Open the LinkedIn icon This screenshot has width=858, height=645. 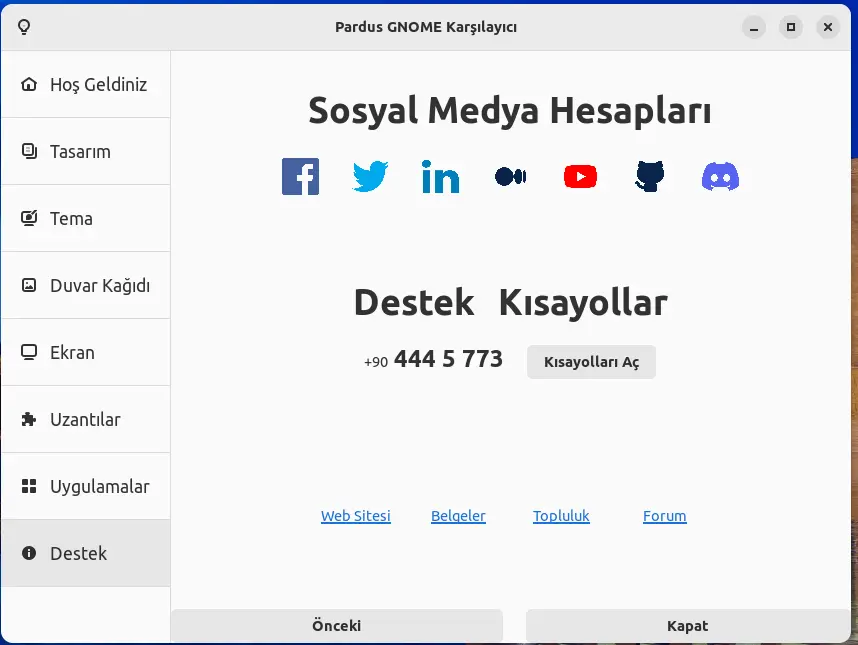(440, 177)
